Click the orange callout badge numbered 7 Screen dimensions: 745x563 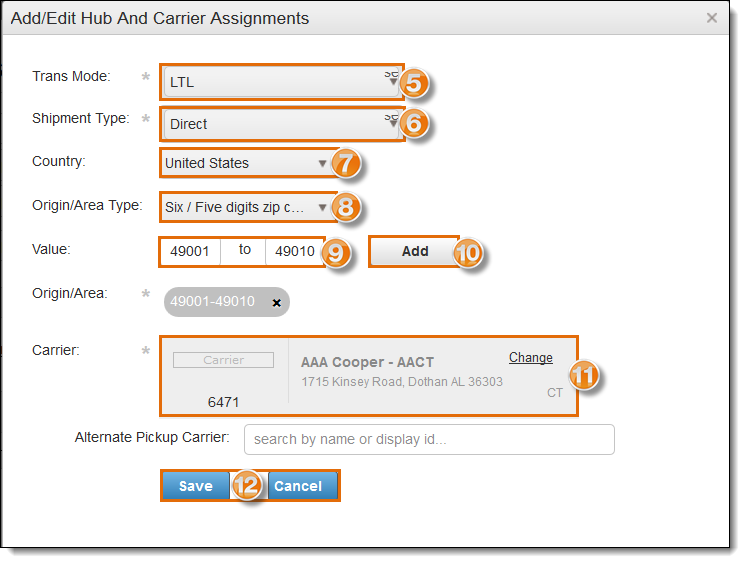346,164
